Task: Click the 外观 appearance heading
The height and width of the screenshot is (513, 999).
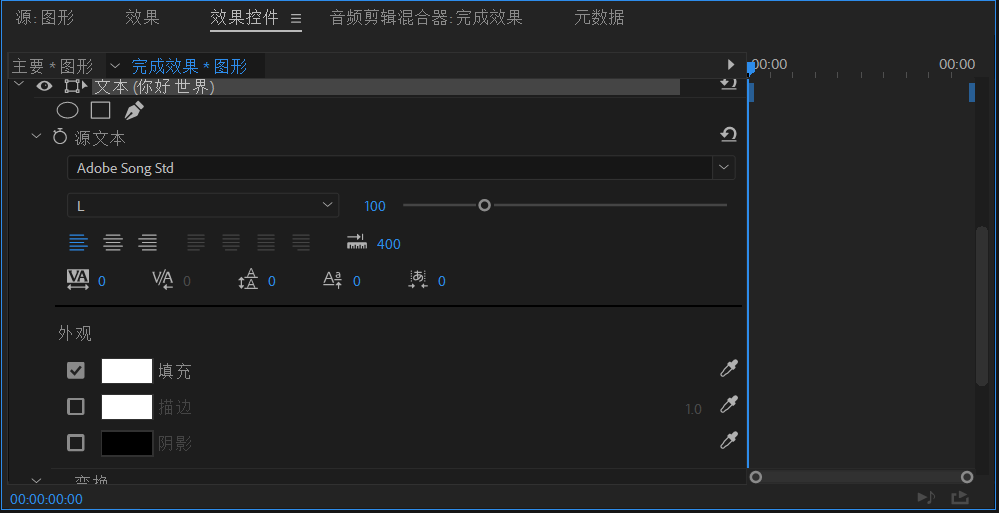Action: [75, 333]
